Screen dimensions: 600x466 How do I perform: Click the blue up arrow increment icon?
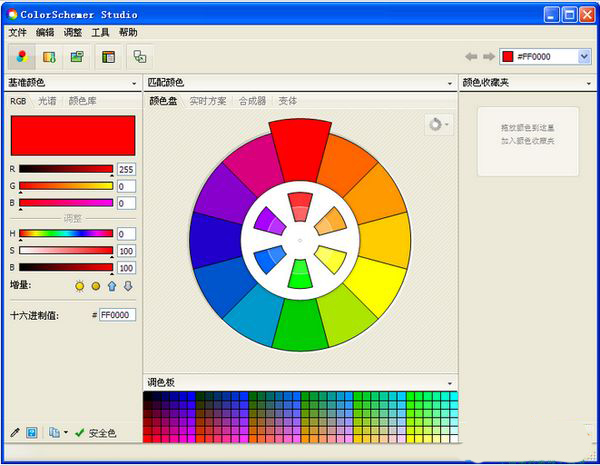coord(112,286)
